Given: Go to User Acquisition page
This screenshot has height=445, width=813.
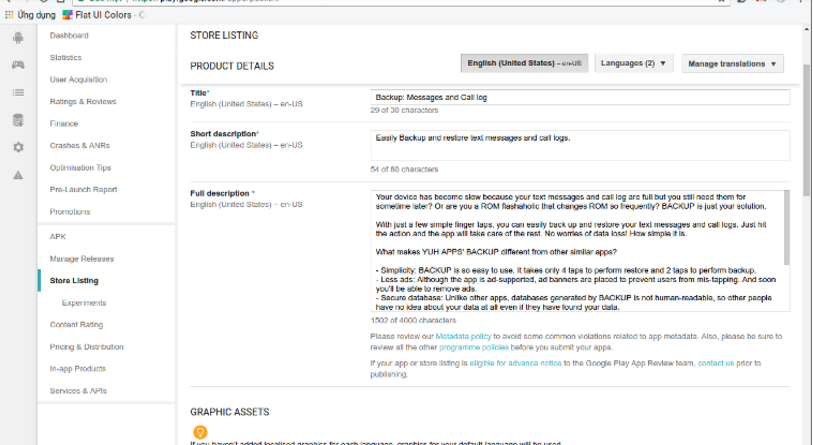Looking at the screenshot, I should click(78, 79).
